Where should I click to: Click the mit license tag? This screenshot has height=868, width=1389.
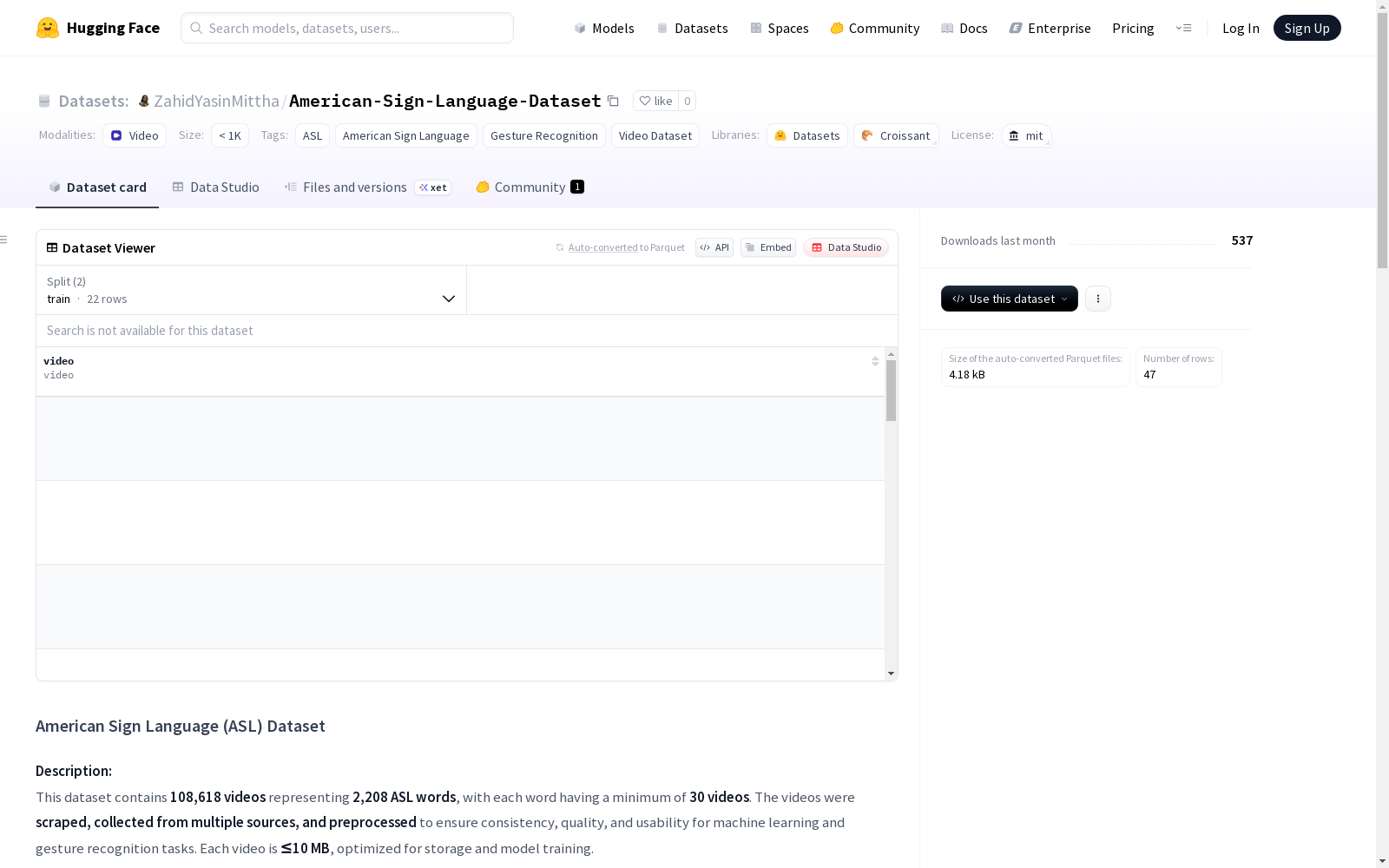click(1026, 135)
